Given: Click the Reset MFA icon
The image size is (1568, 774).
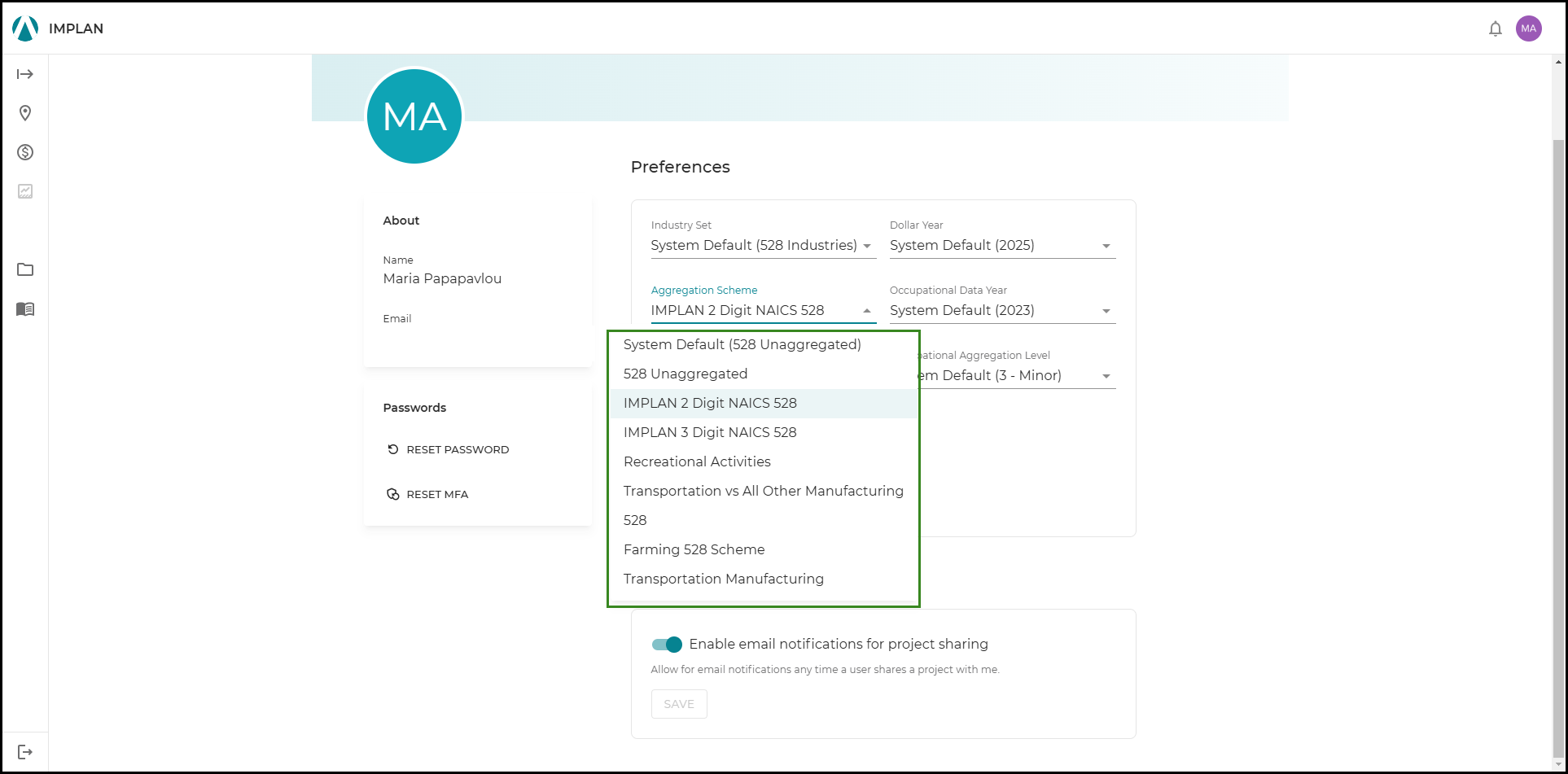Looking at the screenshot, I should click(393, 494).
